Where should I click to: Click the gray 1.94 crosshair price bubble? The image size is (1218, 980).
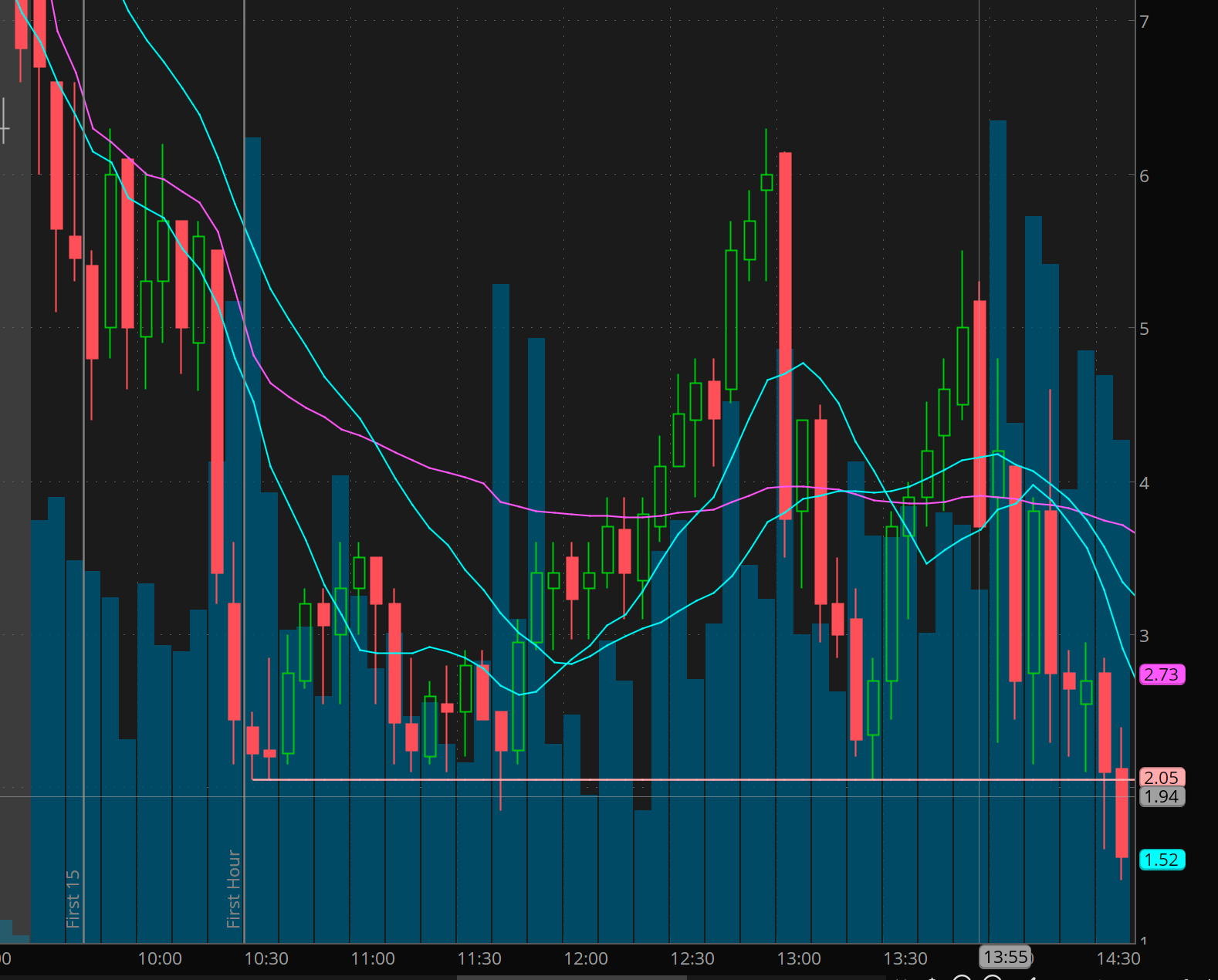coord(1162,796)
